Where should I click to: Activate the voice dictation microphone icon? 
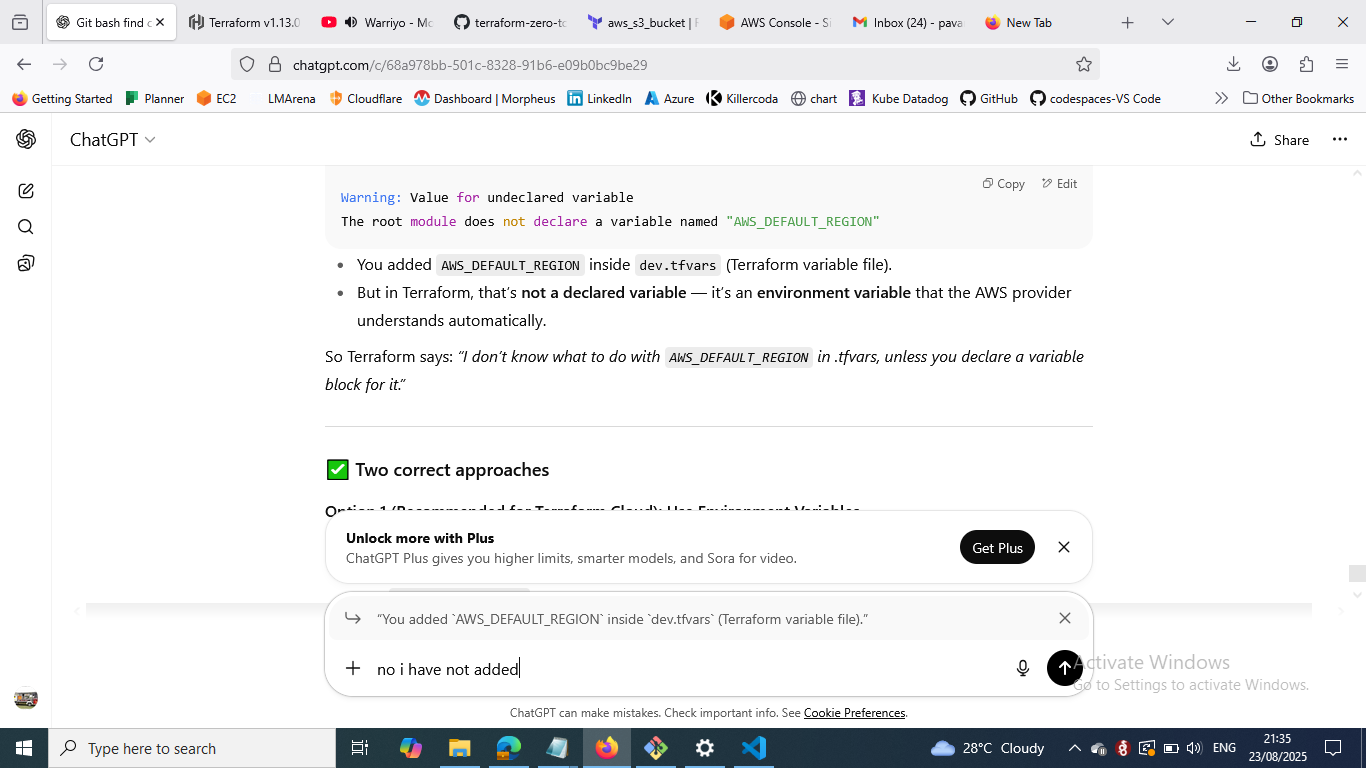click(x=1022, y=668)
